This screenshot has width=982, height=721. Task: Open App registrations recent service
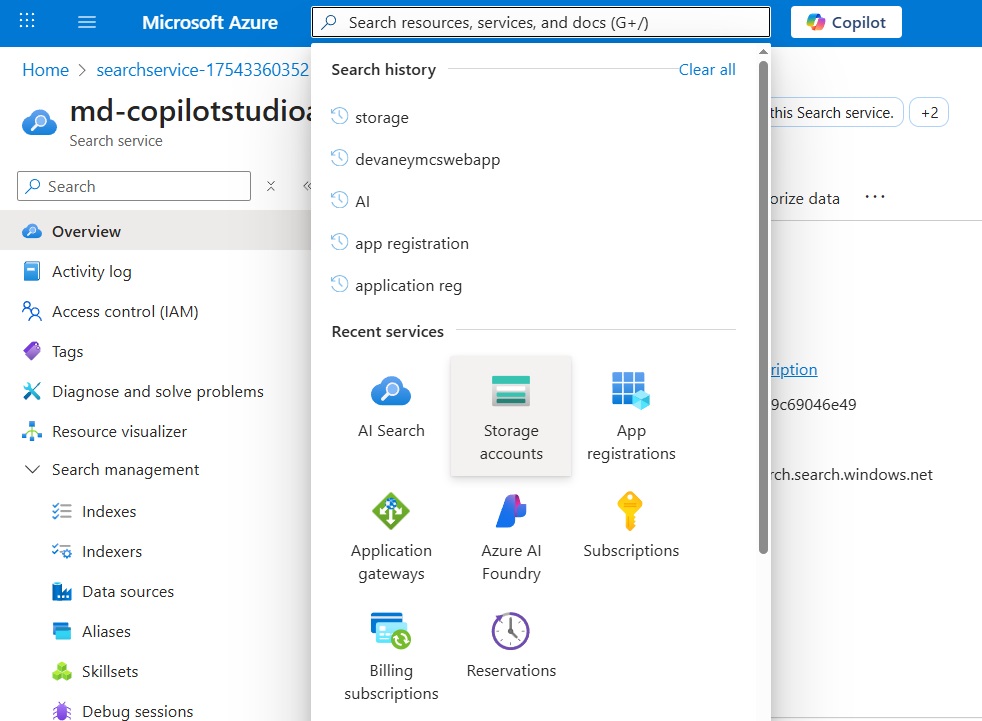[631, 416]
